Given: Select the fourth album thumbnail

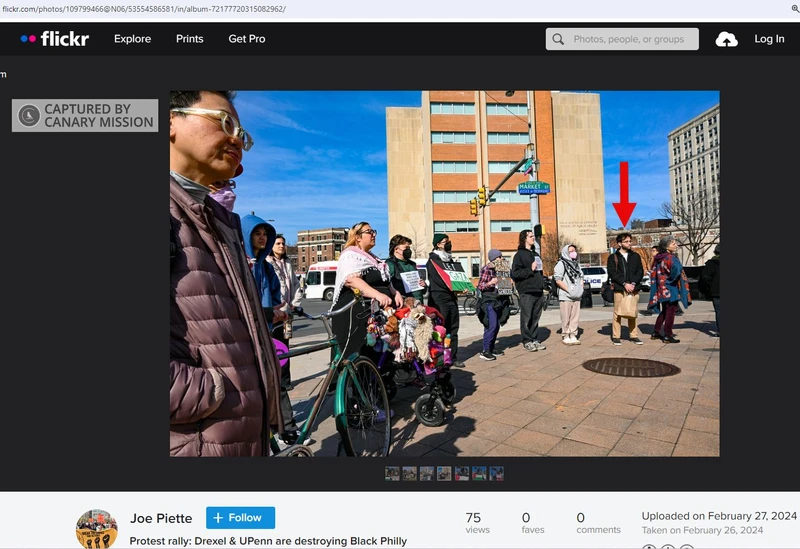Looking at the screenshot, I should (x=444, y=474).
